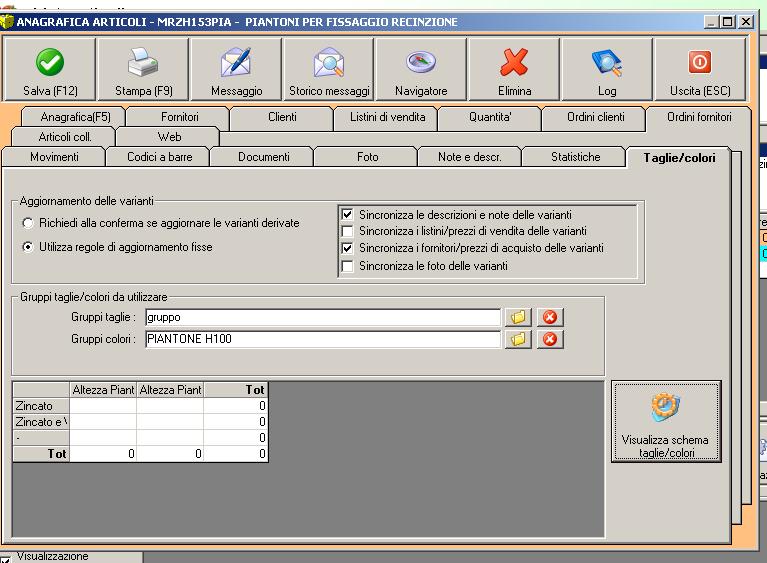
Task: Toggle Sincronizza i fornitori/prezzi di acquisto checkbox
Action: [x=347, y=248]
